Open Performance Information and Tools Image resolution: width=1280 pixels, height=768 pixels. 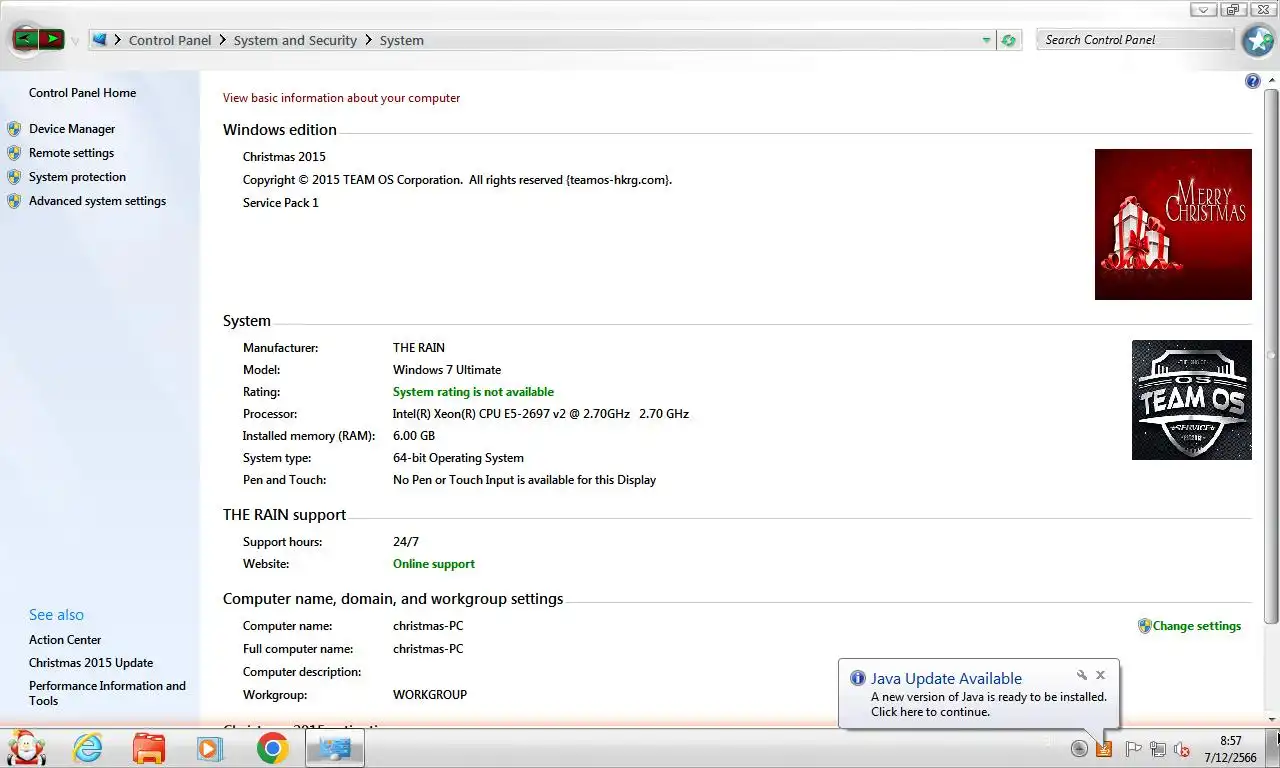(x=107, y=693)
